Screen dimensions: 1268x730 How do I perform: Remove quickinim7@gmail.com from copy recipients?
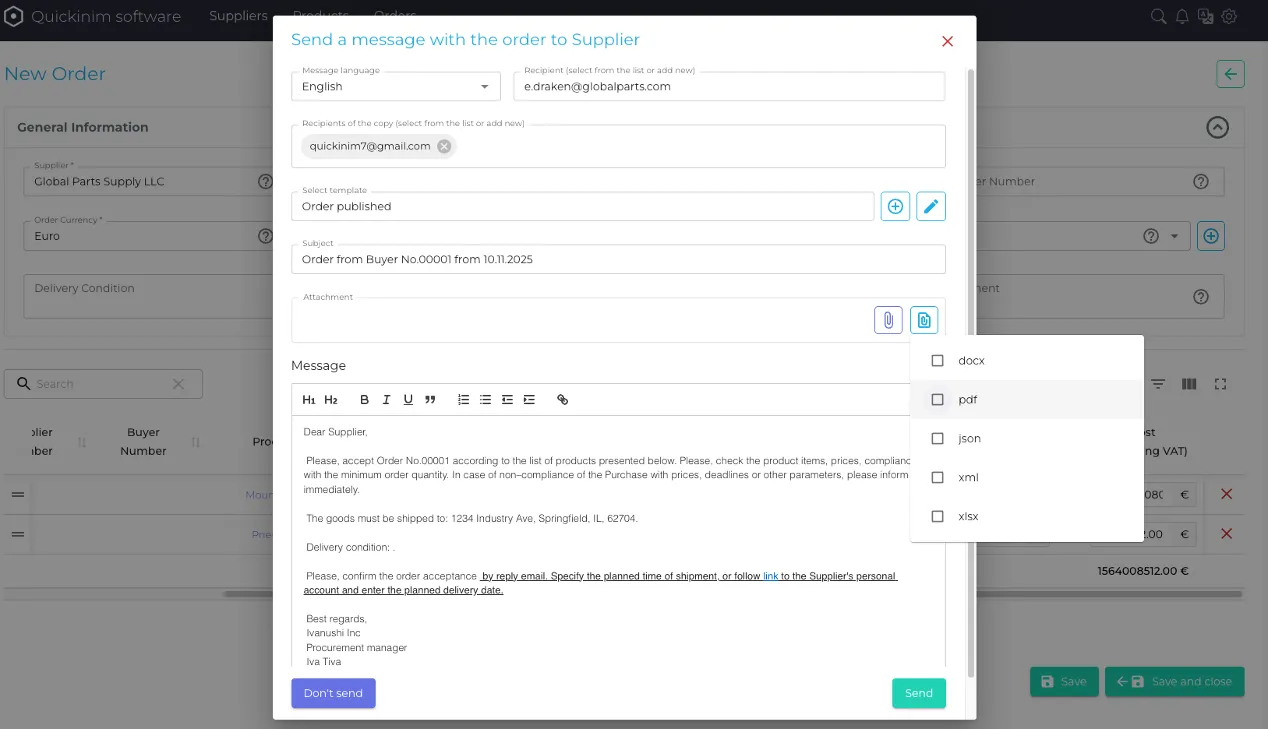(444, 146)
